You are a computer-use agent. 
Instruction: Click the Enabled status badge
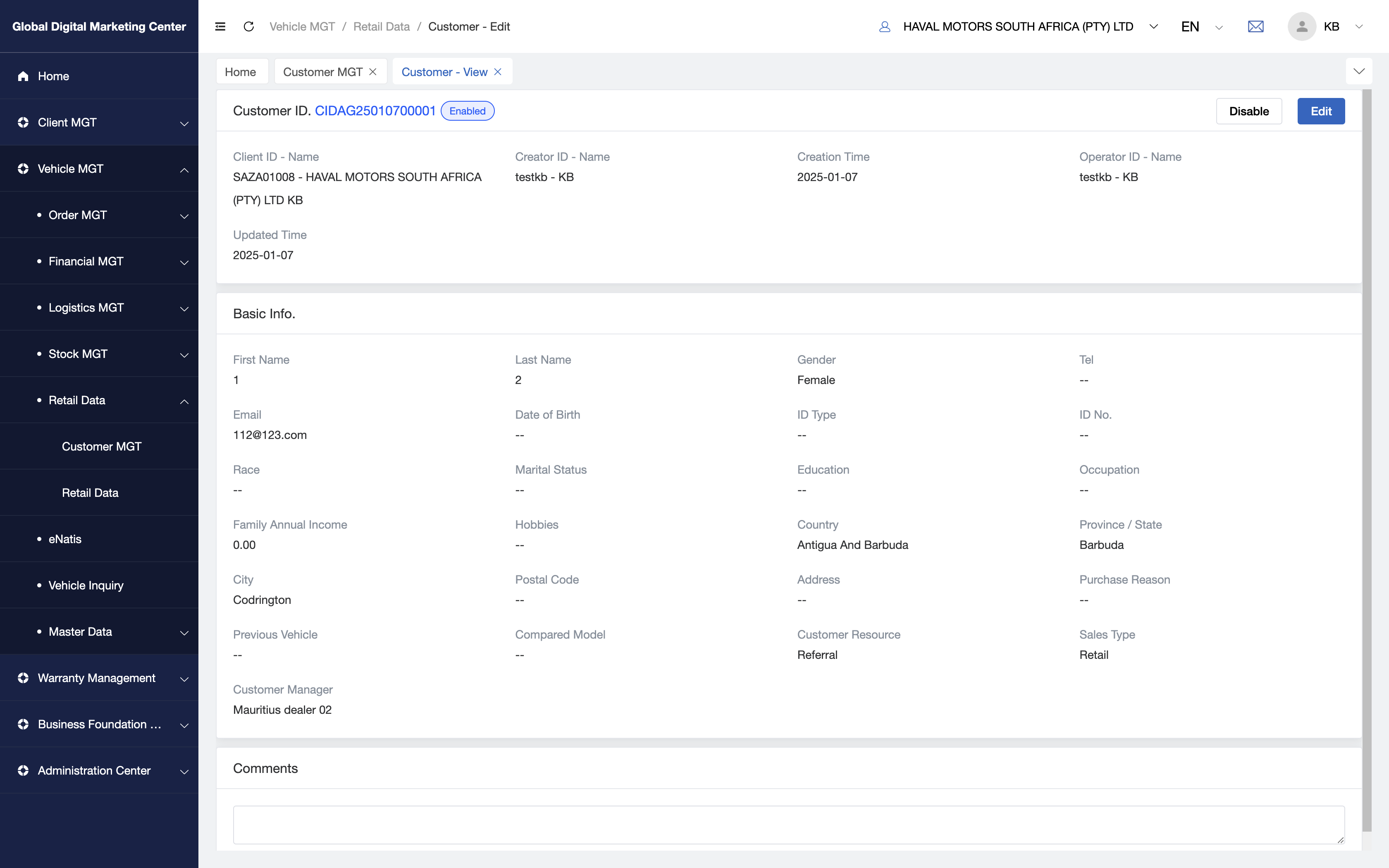point(467,111)
